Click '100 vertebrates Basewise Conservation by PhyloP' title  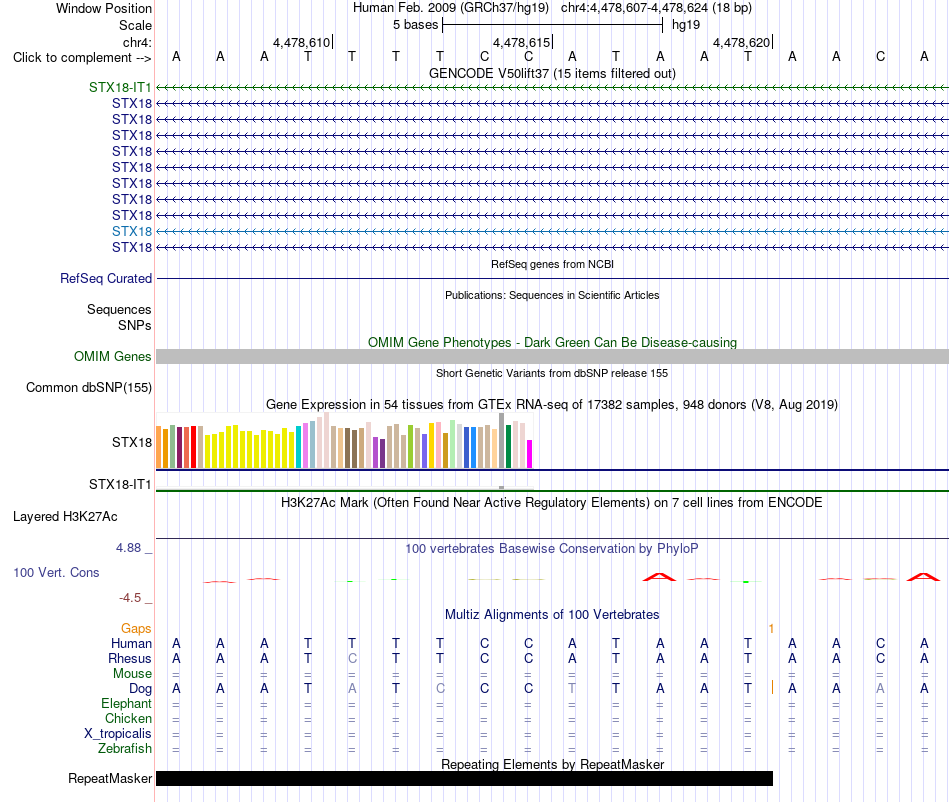(x=552, y=549)
